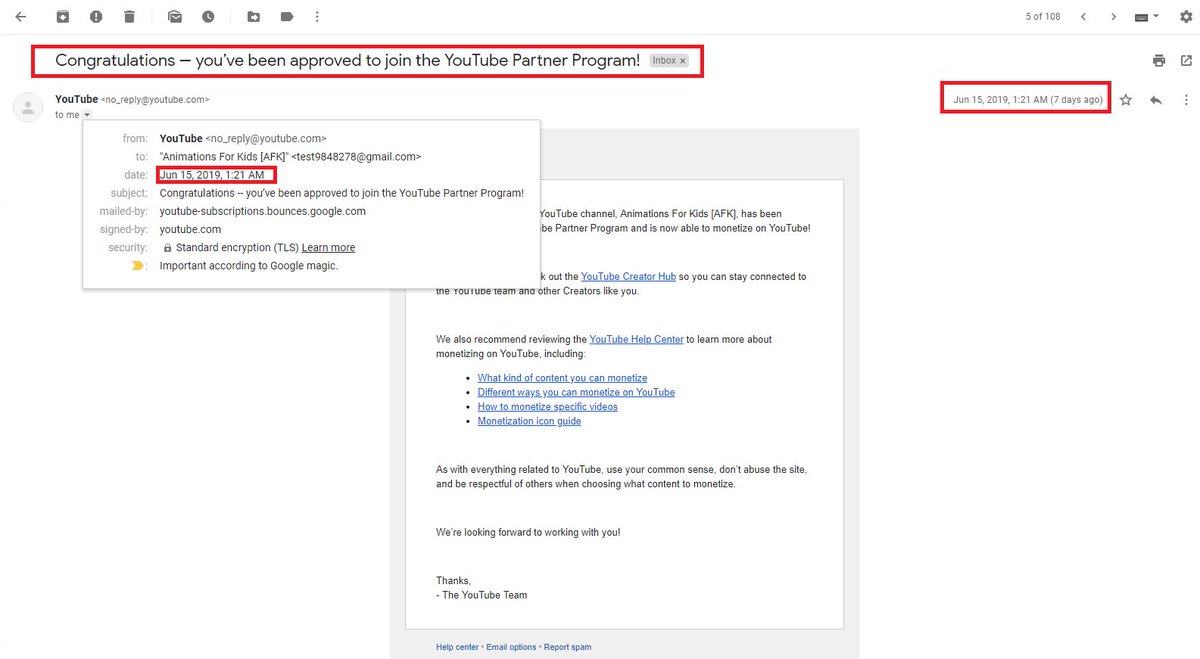This screenshot has height=659, width=1200.
Task: Select the email subject heading
Action: (x=347, y=61)
